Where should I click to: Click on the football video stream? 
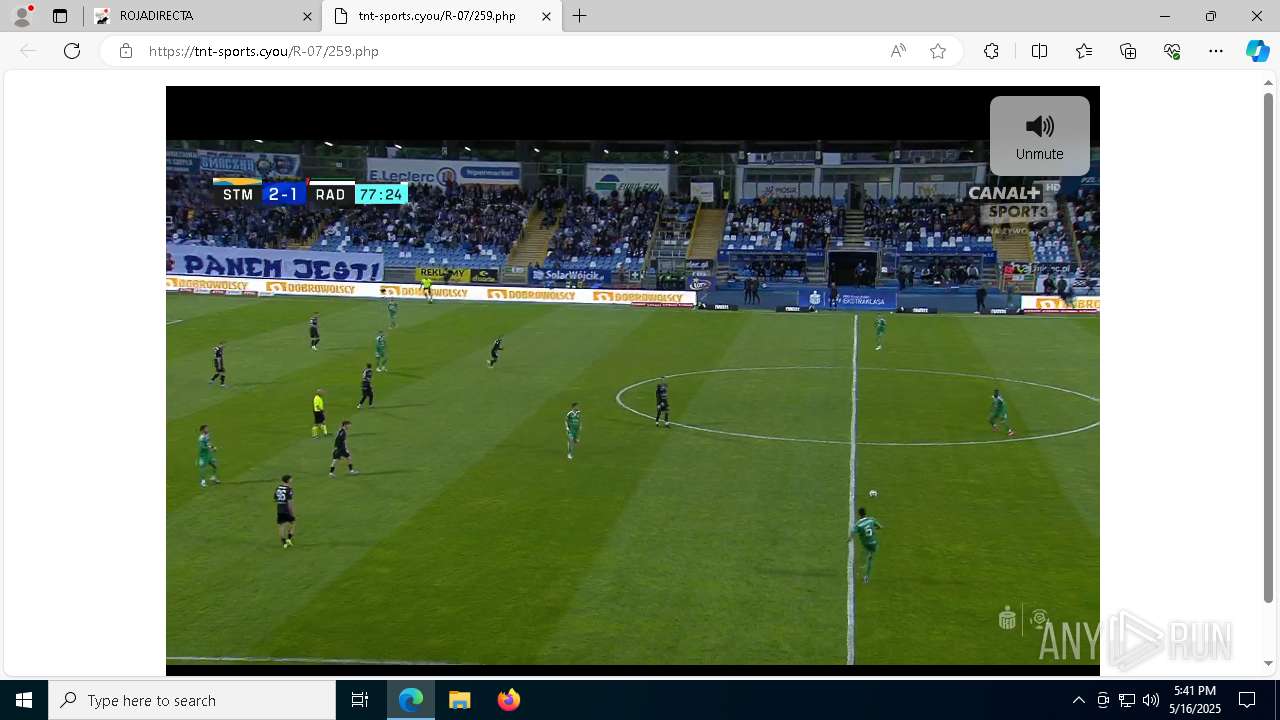tap(633, 380)
